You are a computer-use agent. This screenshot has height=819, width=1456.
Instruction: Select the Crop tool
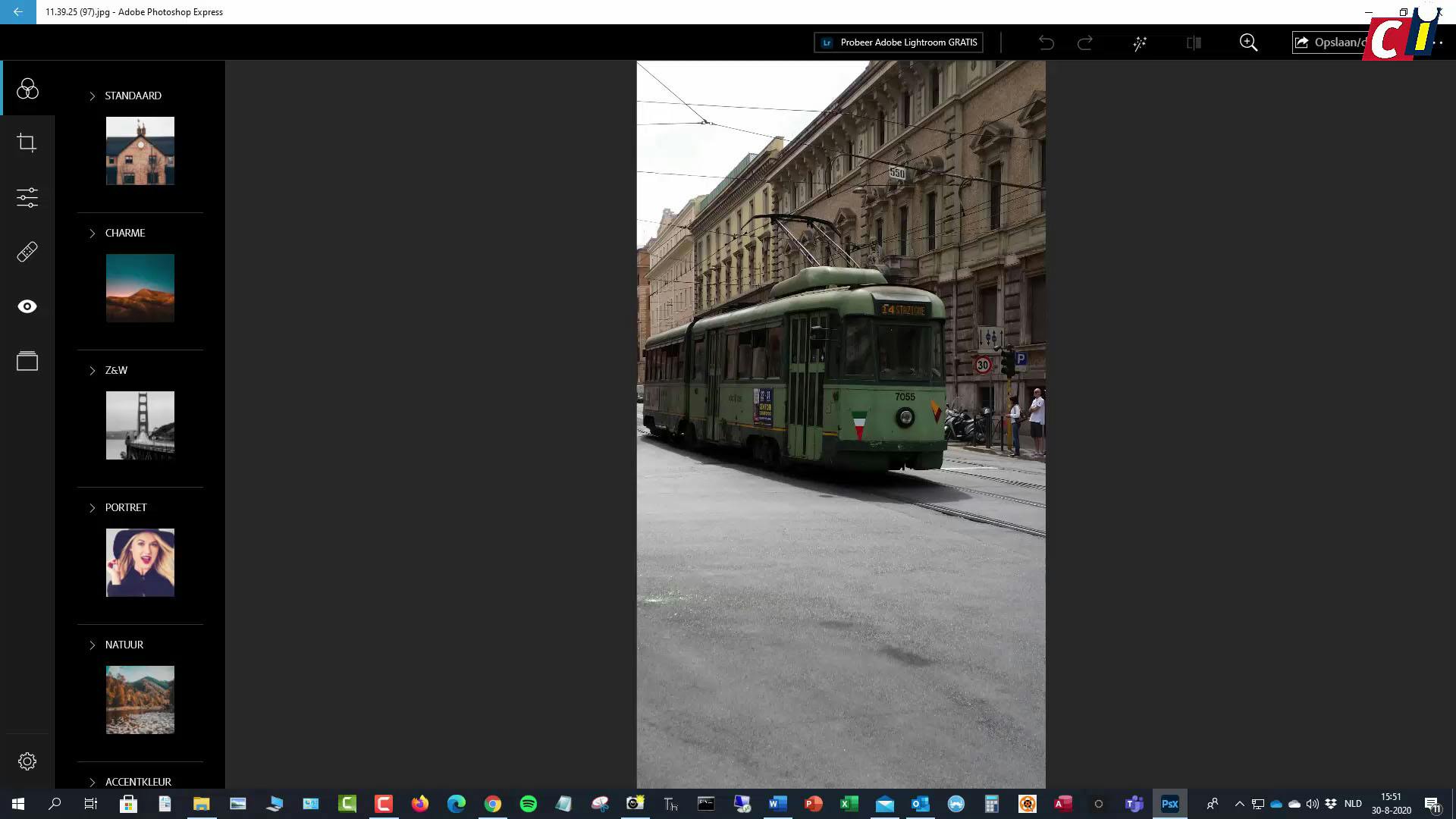click(27, 143)
